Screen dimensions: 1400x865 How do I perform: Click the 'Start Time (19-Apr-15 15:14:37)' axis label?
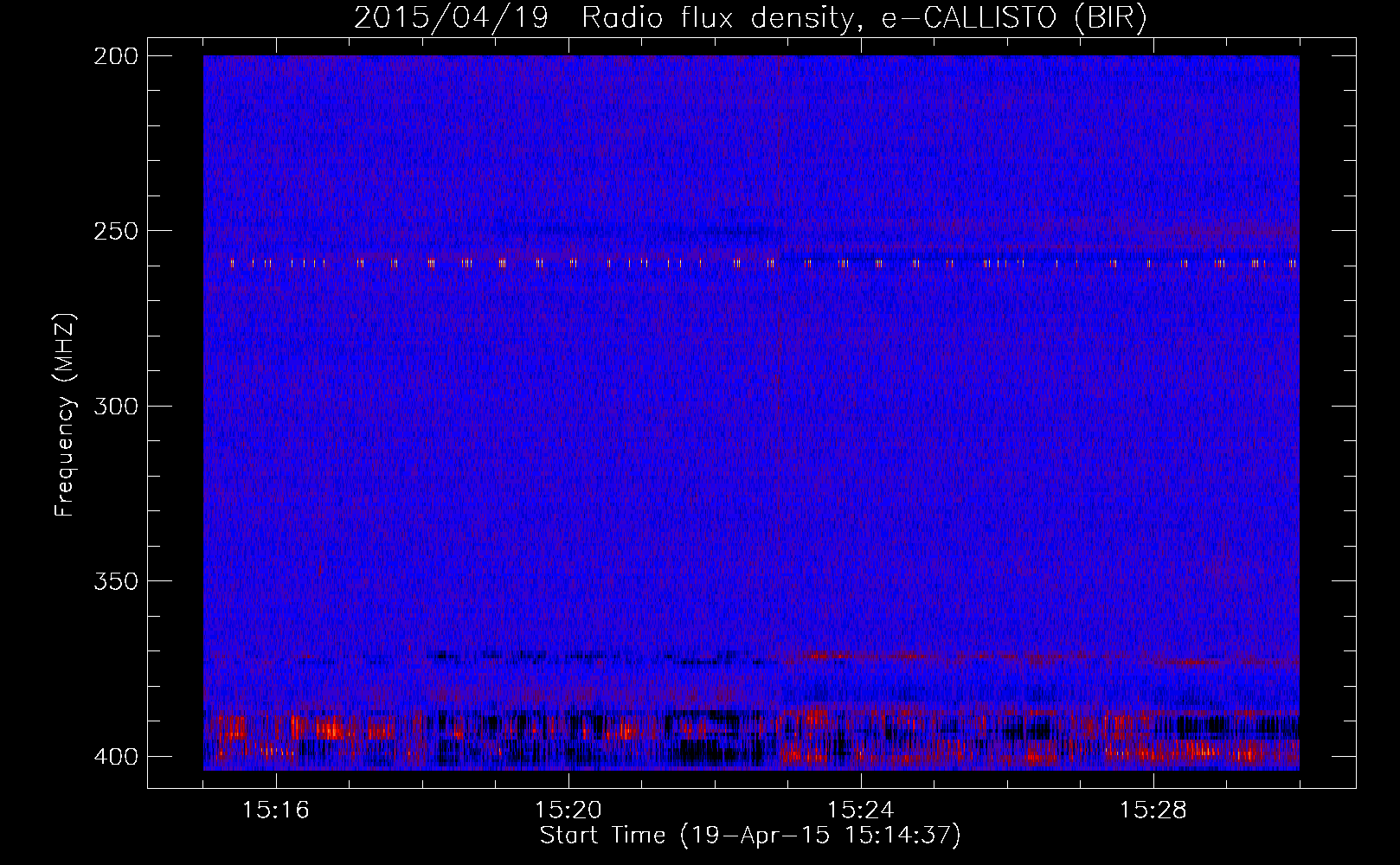coord(750,836)
